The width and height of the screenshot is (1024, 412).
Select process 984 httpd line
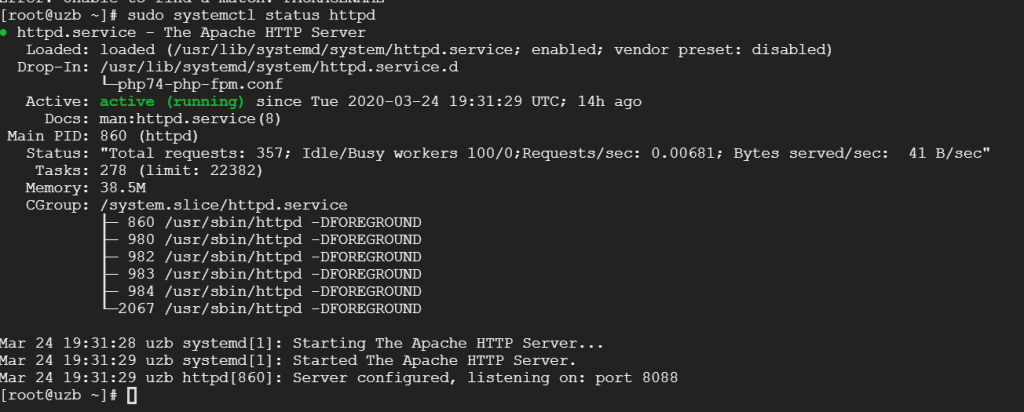(272, 291)
